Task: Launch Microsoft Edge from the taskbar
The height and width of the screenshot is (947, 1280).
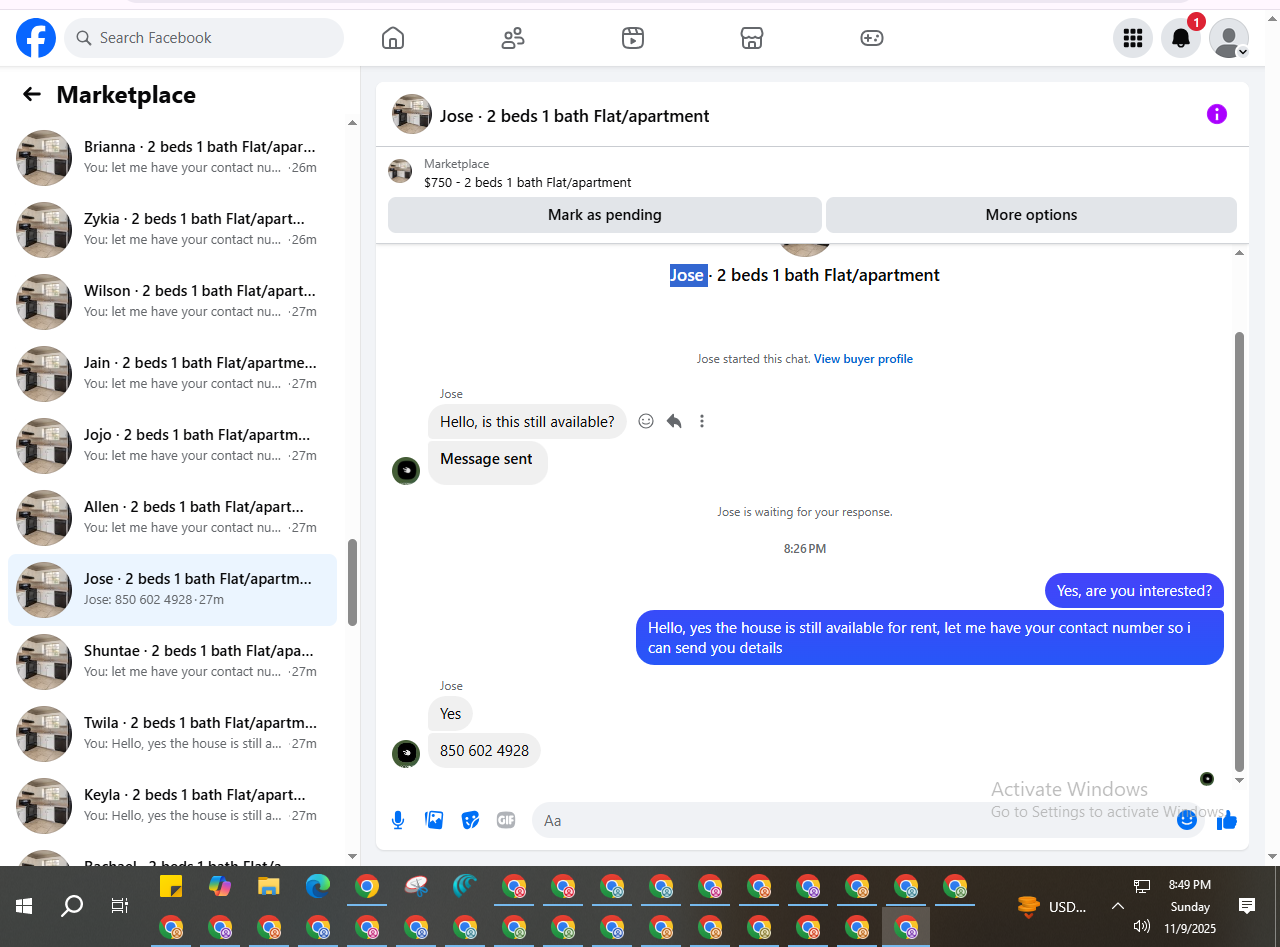Action: 318,886
